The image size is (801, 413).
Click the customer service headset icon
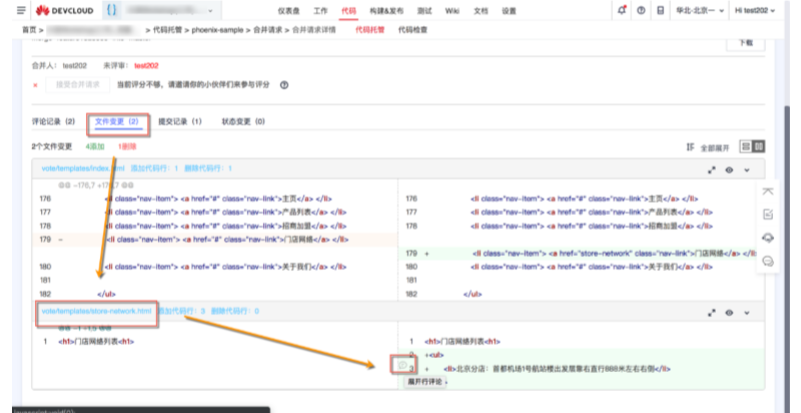tap(768, 238)
